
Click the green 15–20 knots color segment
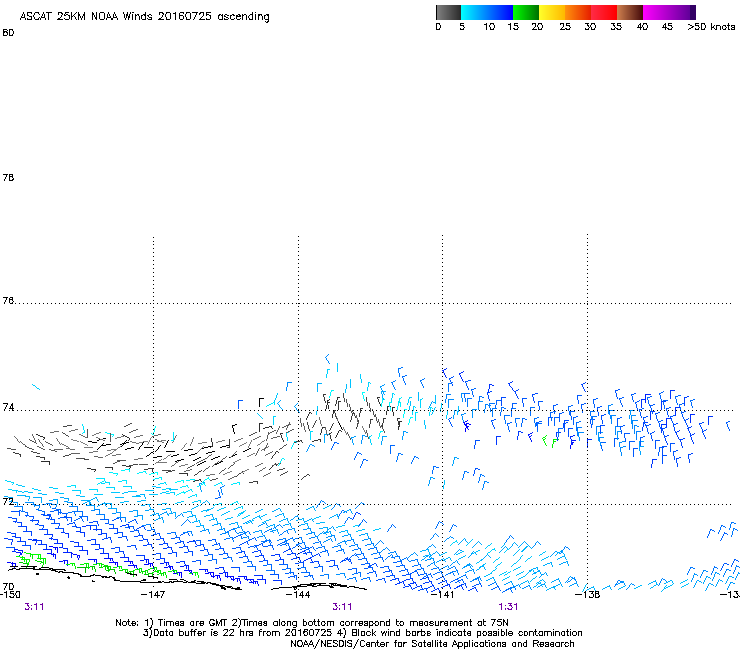pos(526,12)
